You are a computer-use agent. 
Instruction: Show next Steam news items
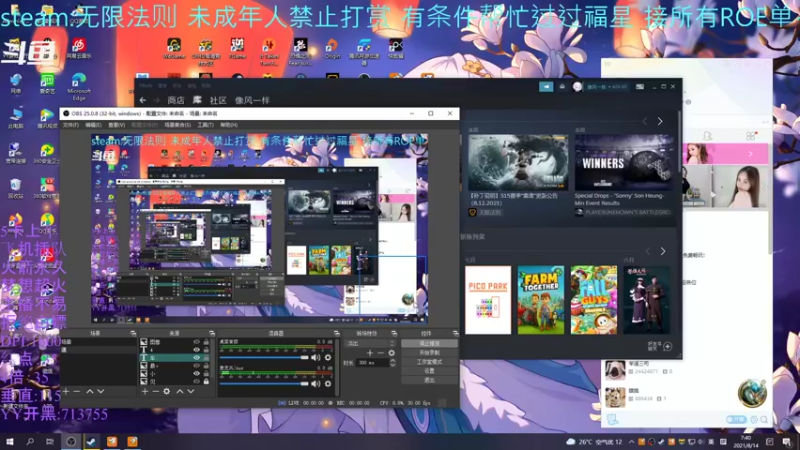coord(660,121)
